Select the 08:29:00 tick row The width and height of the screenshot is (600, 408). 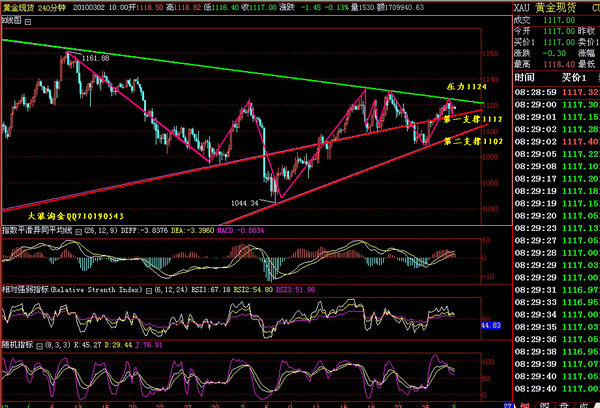click(557, 105)
